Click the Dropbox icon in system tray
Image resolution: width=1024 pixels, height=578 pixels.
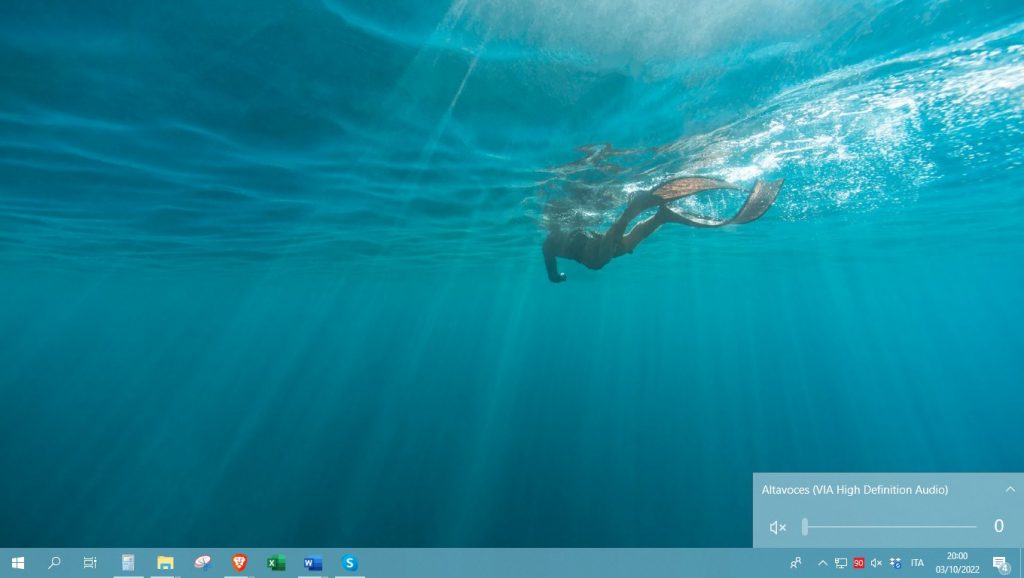coord(895,563)
